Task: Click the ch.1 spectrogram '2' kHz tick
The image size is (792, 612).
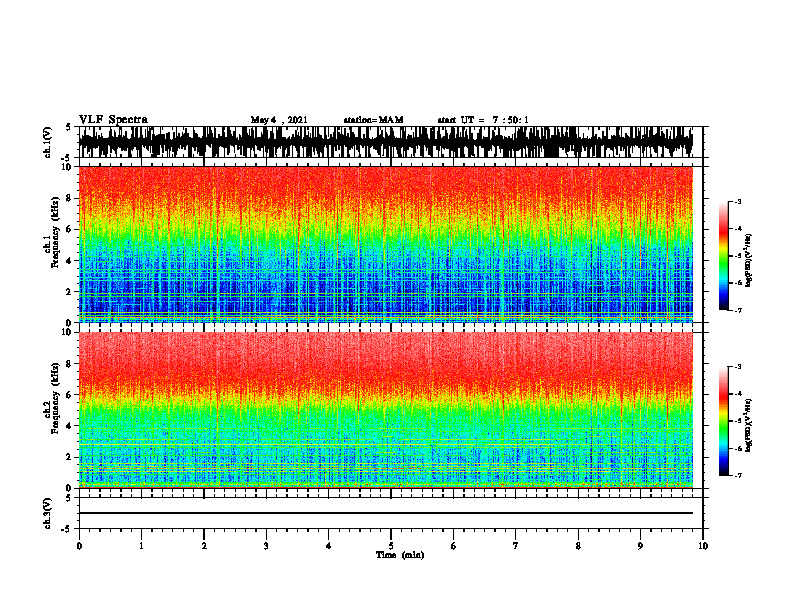Action: (x=69, y=291)
